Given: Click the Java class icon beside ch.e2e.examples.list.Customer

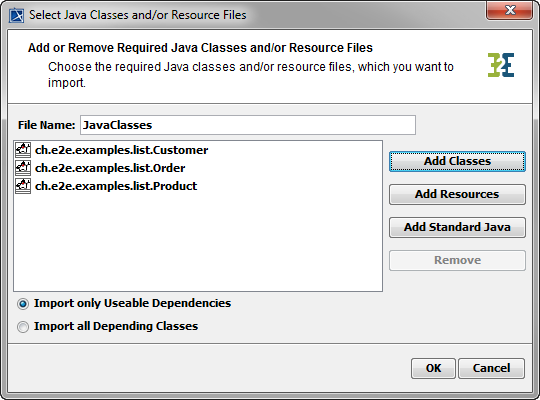Looking at the screenshot, I should pos(23,150).
